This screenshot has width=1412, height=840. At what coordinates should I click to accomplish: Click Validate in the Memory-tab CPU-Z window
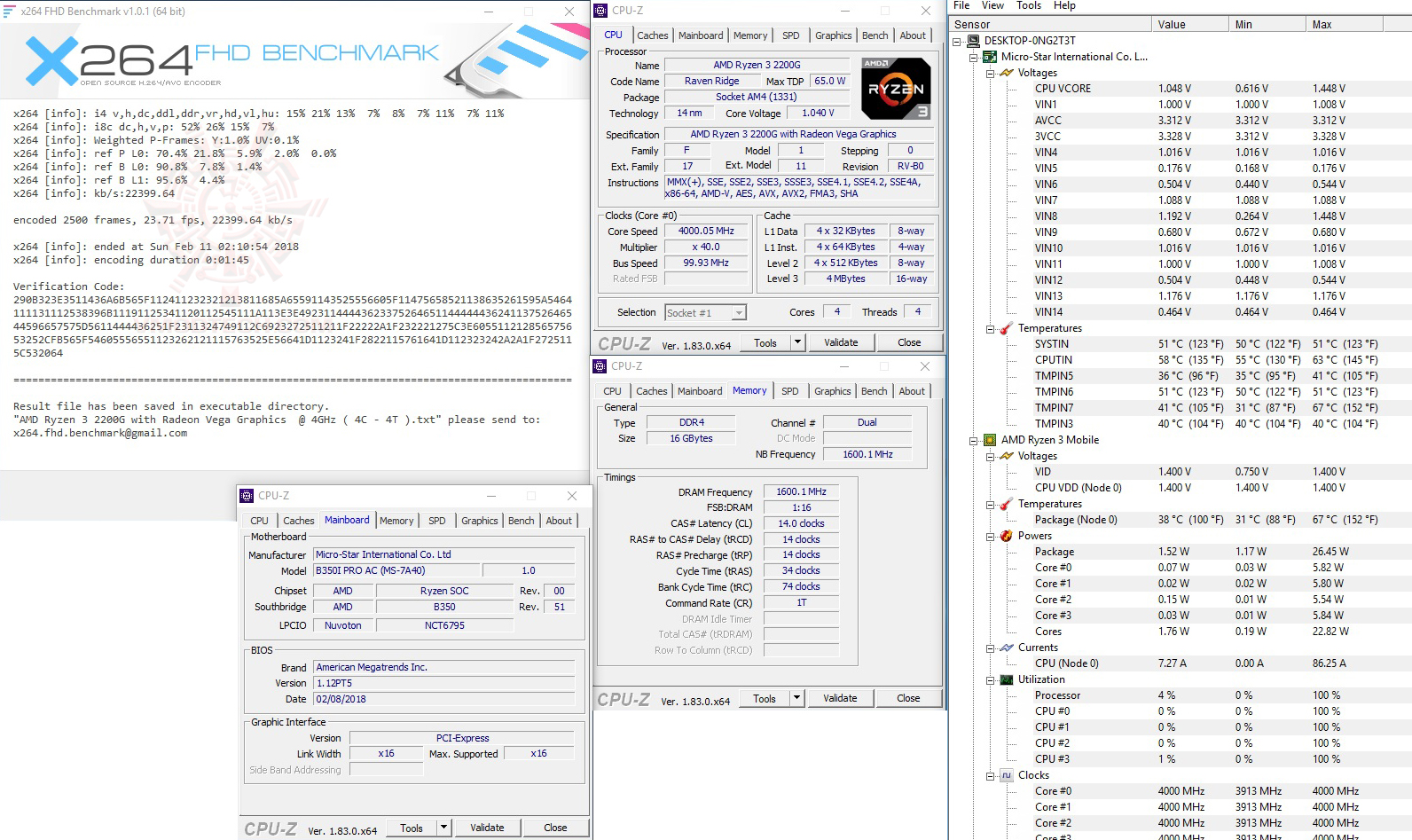click(x=840, y=698)
